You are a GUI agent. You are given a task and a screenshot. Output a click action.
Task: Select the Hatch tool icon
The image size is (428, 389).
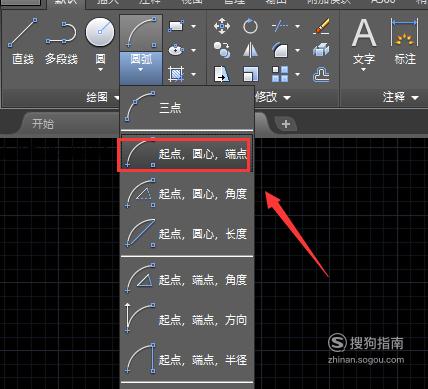click(x=176, y=74)
